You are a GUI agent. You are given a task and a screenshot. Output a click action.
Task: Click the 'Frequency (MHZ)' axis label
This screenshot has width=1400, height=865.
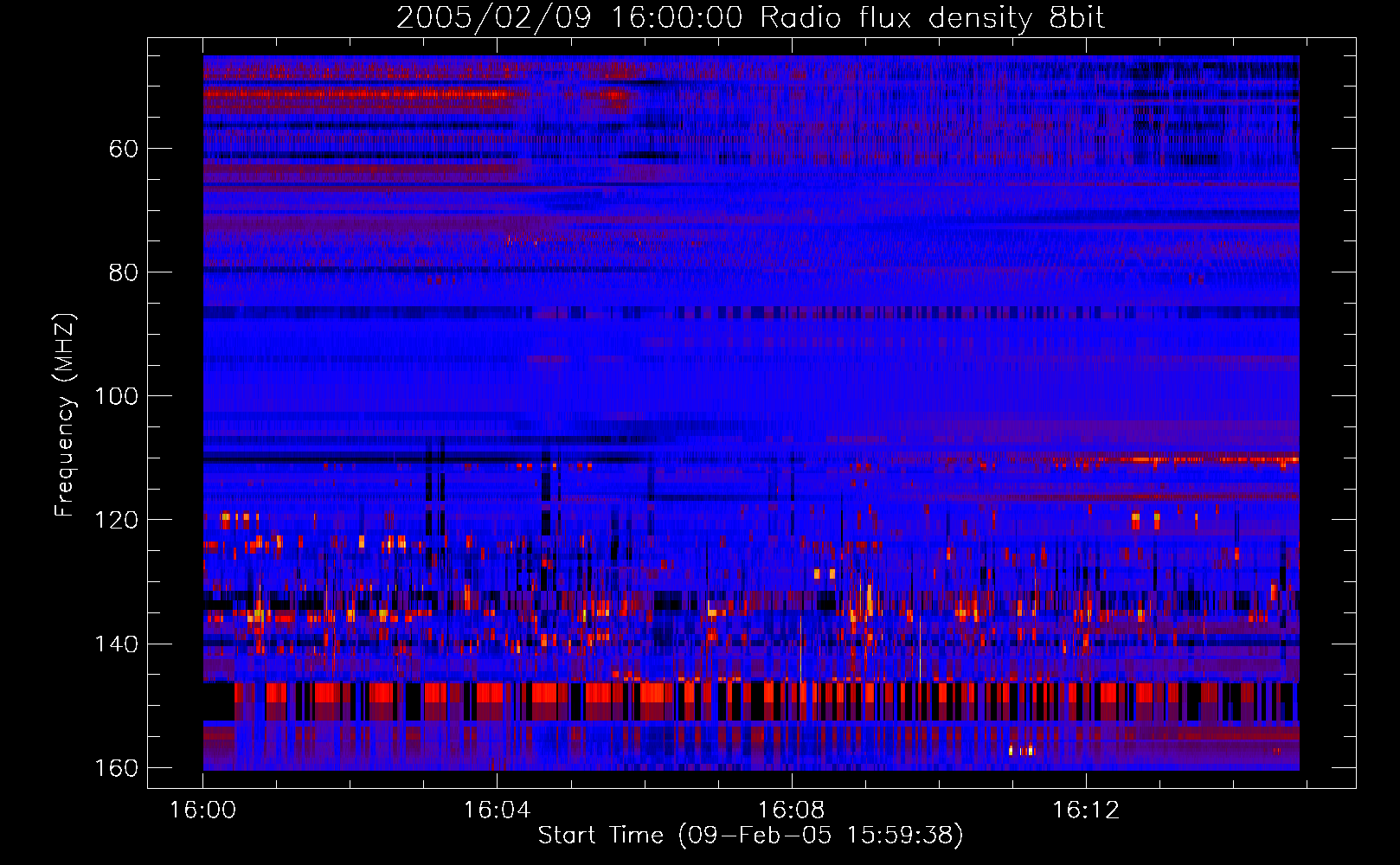click(x=65, y=415)
